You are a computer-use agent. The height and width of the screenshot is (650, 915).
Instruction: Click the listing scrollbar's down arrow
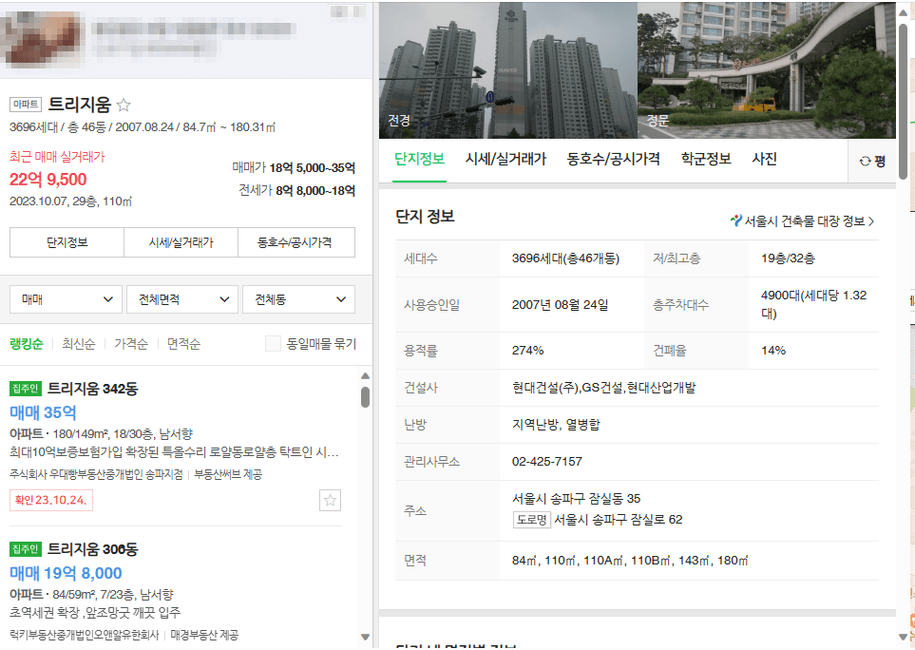[365, 637]
